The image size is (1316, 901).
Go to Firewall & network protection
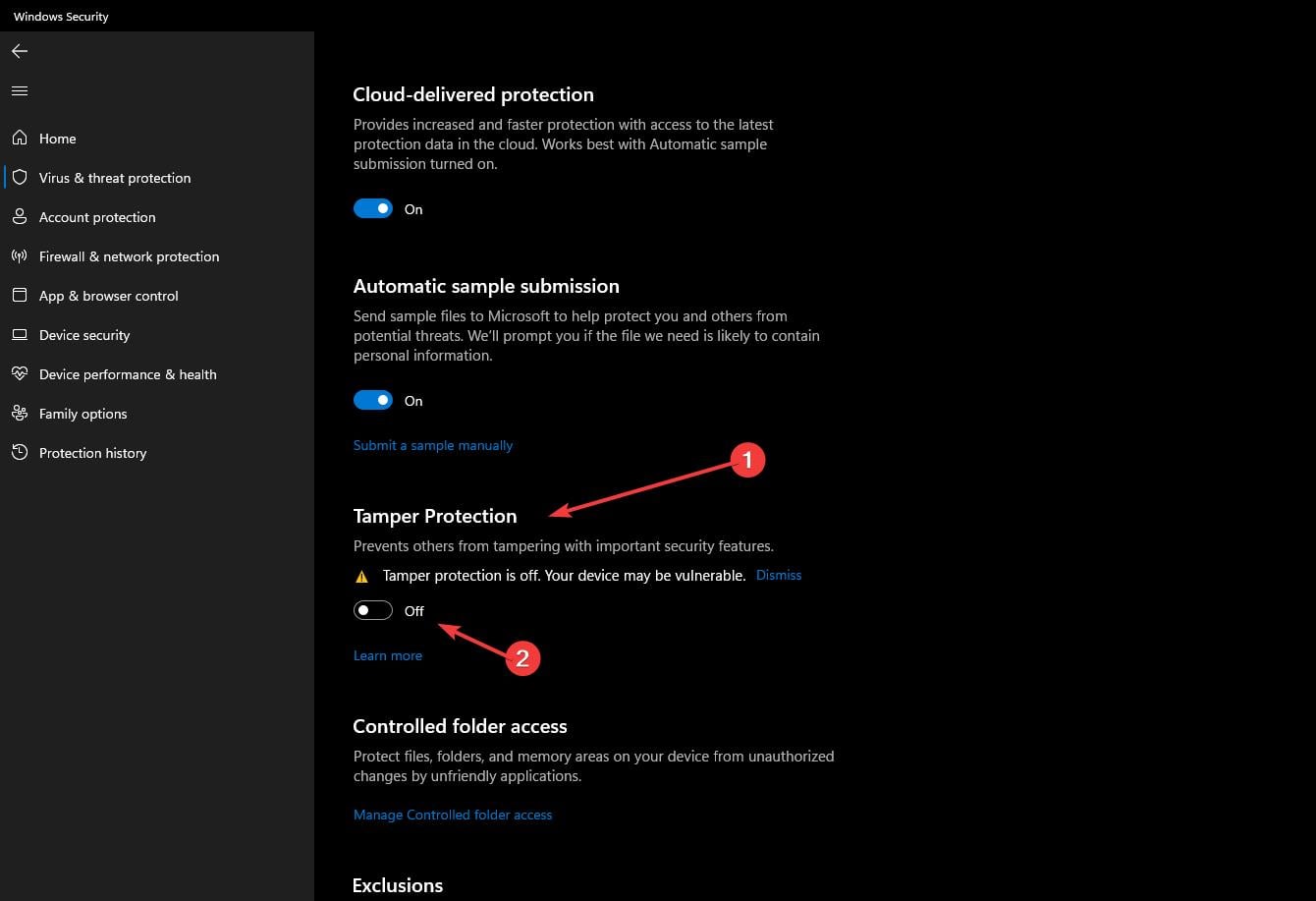point(129,256)
